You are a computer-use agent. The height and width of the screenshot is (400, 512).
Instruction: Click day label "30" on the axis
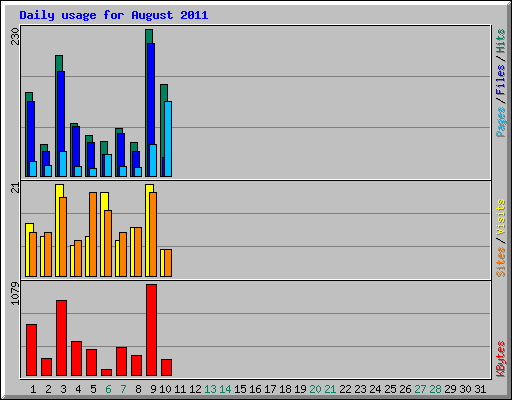tap(465, 389)
